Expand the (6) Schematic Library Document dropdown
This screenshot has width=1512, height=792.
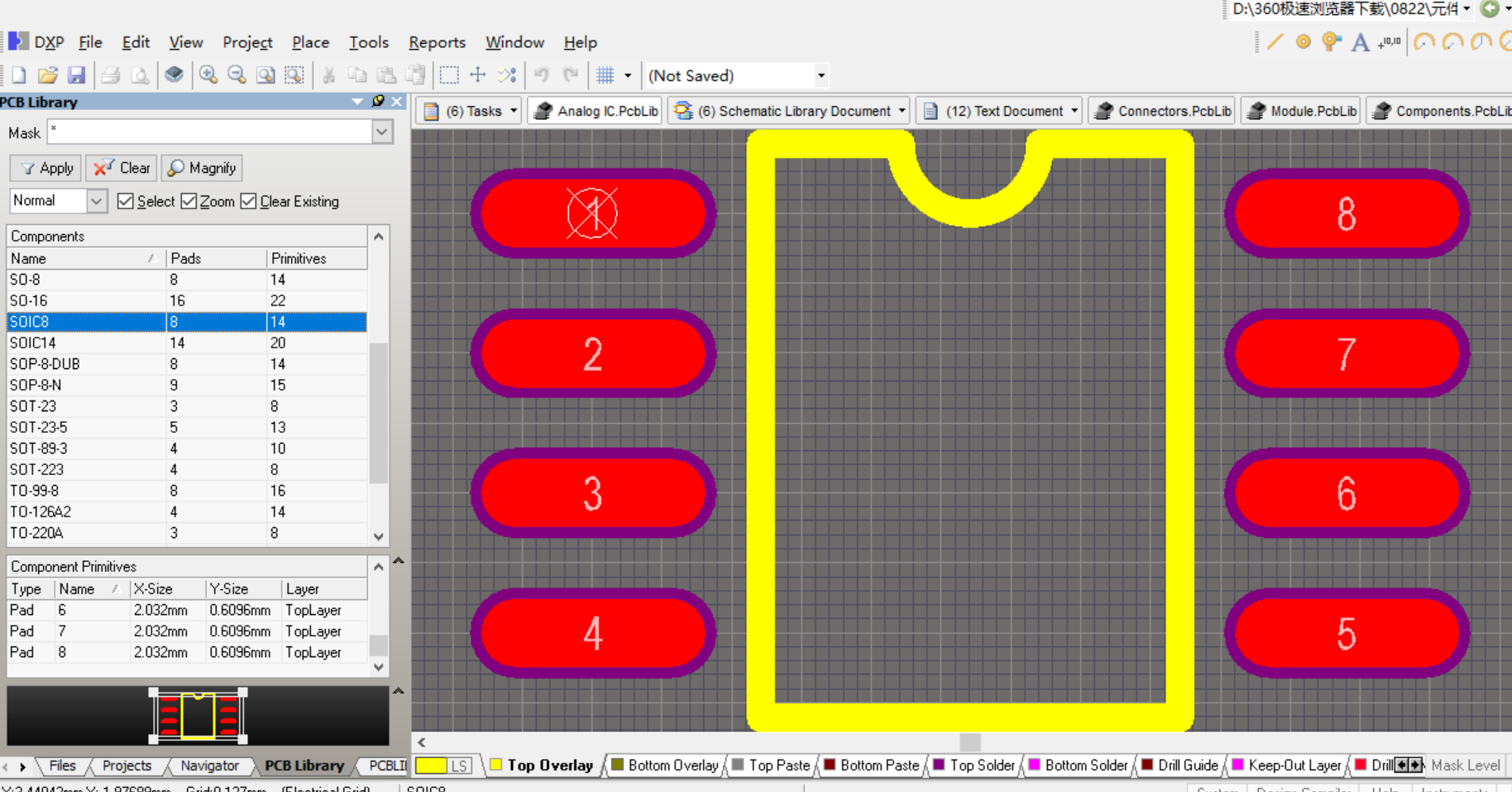pos(902,111)
